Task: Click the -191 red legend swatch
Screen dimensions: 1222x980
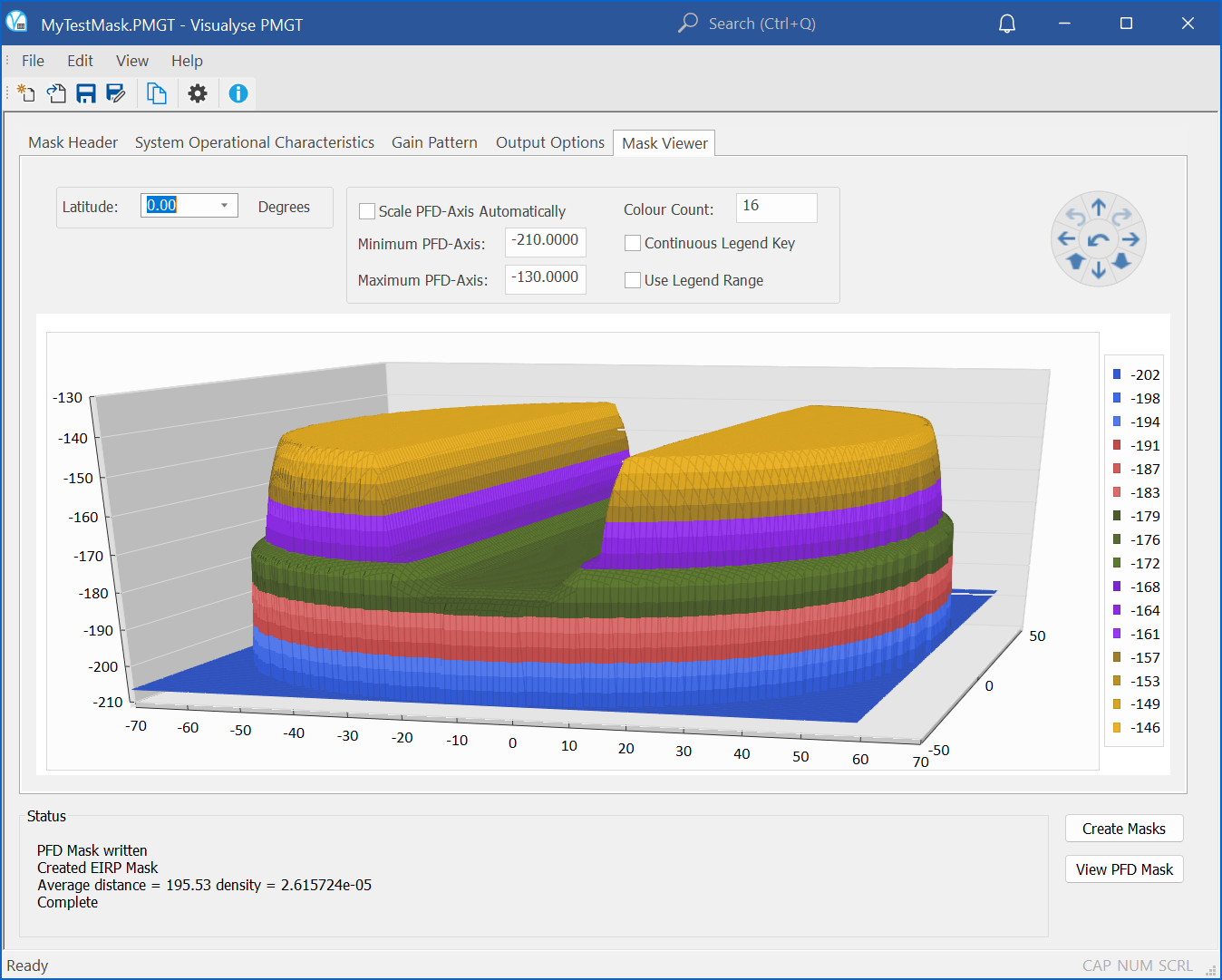Action: point(1117,445)
